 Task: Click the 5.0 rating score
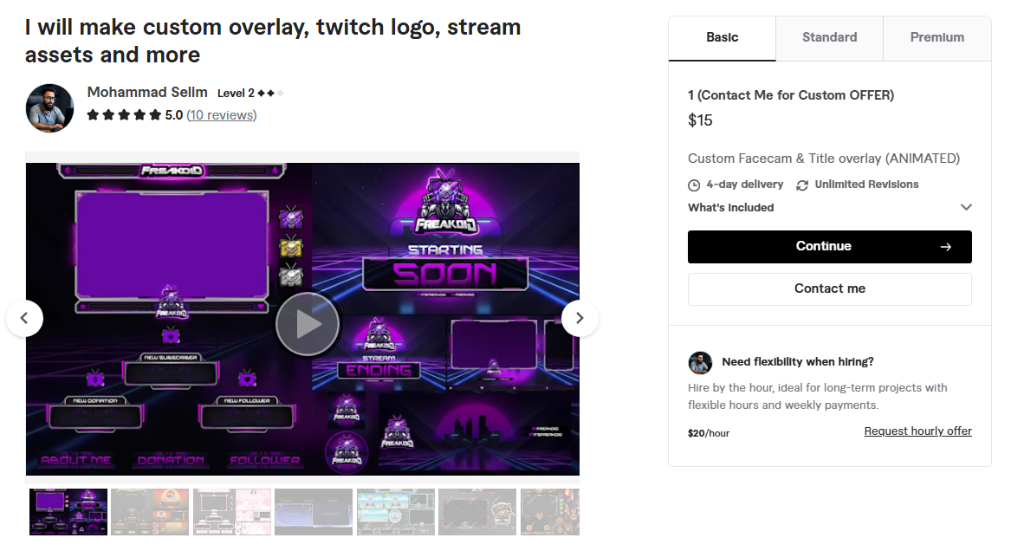174,115
